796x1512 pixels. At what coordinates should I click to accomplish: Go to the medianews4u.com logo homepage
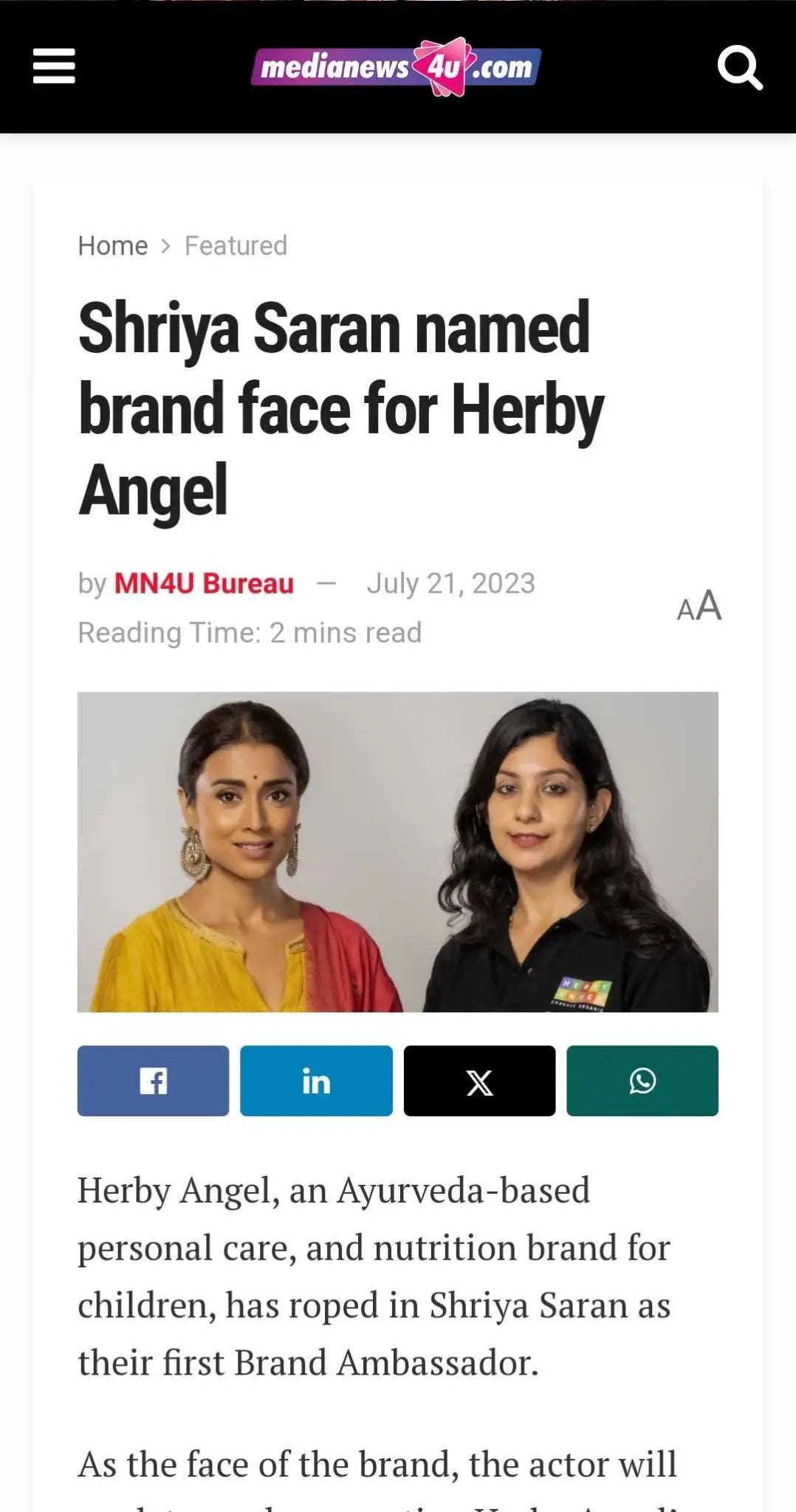point(397,67)
